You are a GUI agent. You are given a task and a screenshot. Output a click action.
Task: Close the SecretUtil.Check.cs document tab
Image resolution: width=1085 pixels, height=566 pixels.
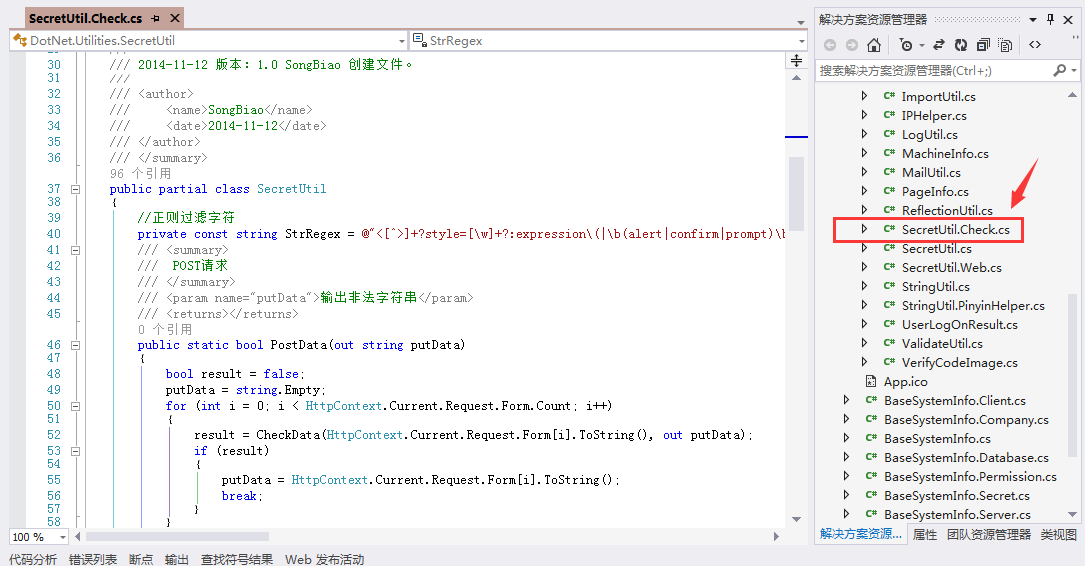176,19
